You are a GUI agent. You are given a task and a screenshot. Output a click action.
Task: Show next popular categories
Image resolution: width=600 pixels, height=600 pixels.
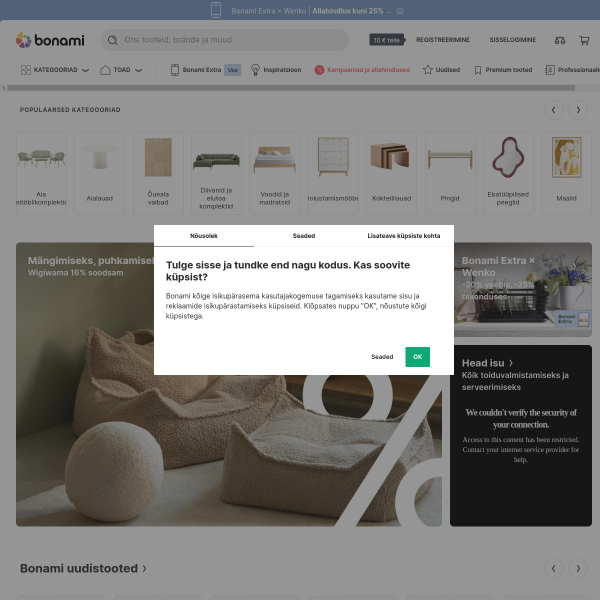578,110
